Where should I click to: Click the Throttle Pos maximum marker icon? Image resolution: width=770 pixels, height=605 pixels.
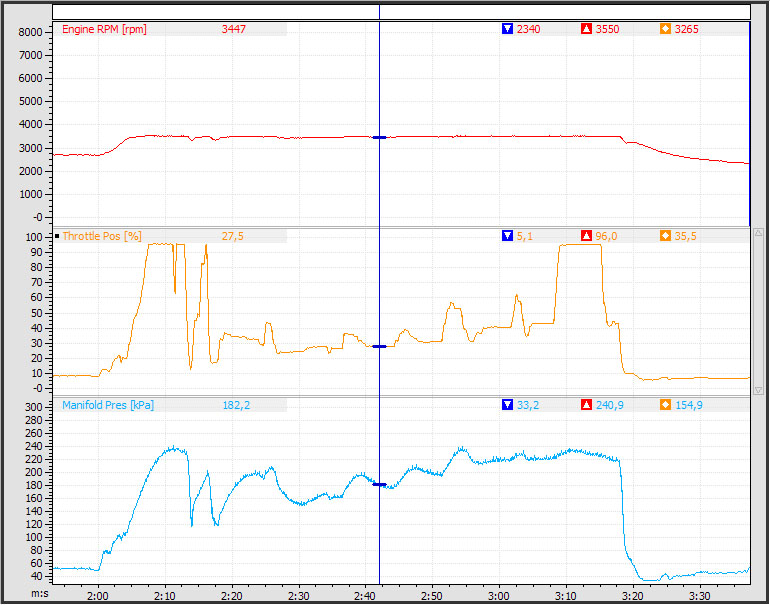point(586,236)
